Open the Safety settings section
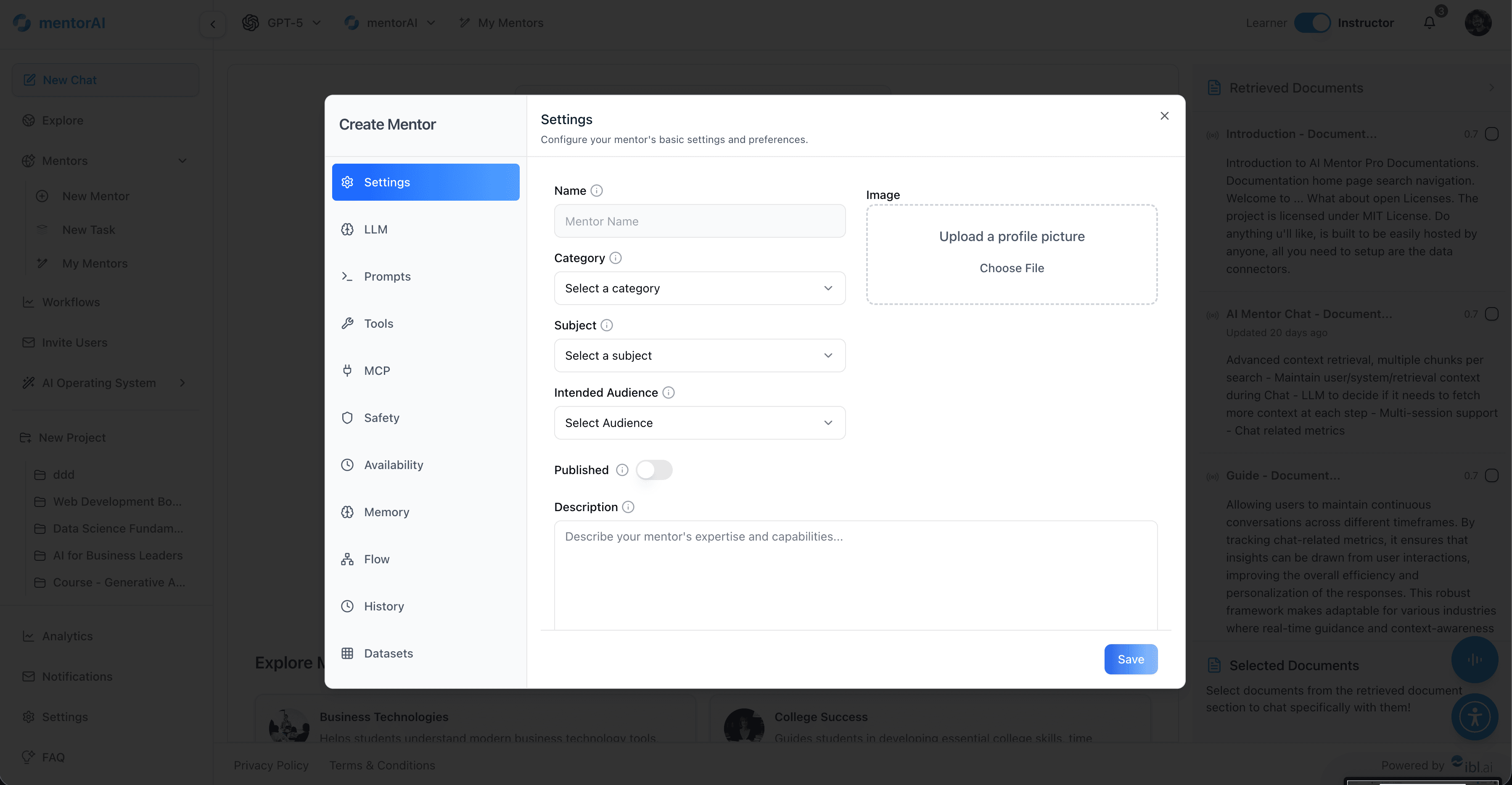The width and height of the screenshot is (1512, 785). coord(381,417)
